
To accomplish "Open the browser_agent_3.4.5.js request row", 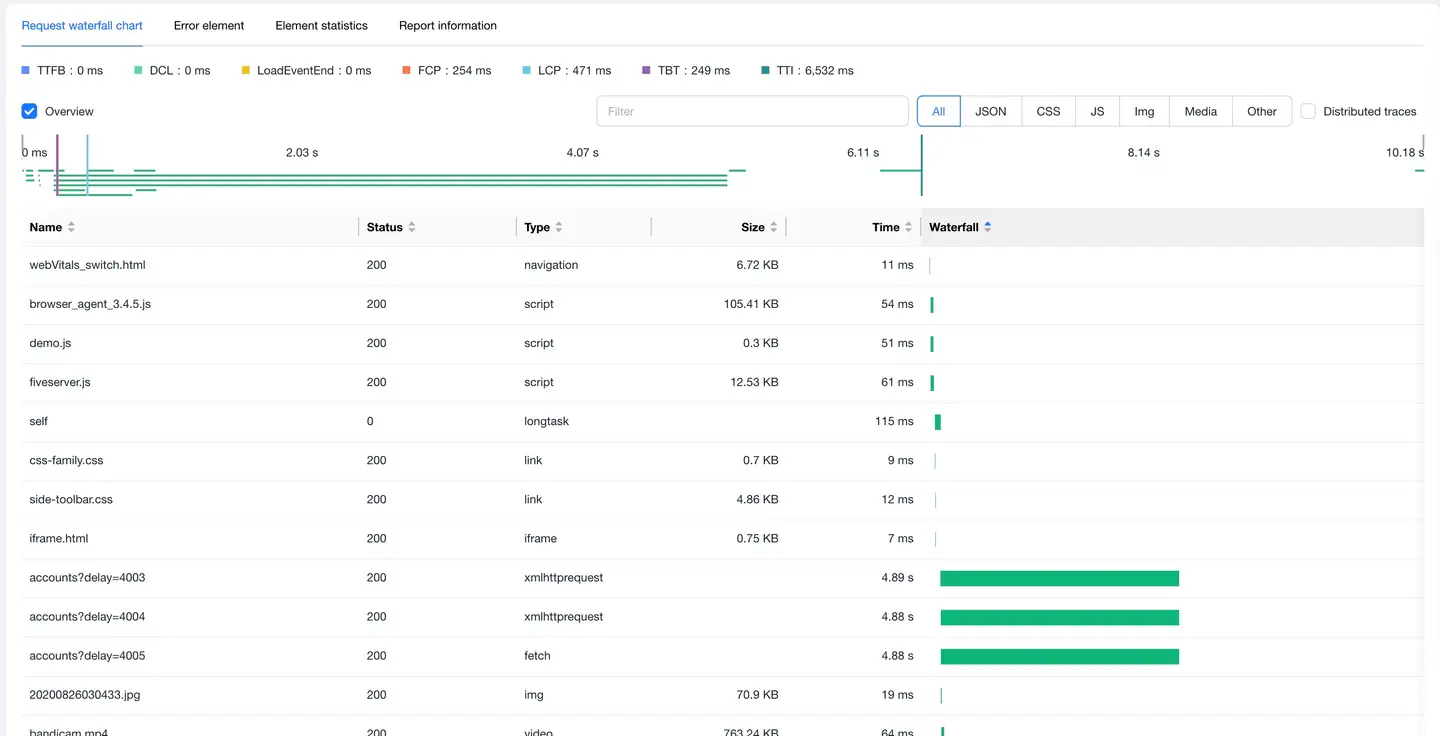I will pyautogui.click(x=90, y=304).
